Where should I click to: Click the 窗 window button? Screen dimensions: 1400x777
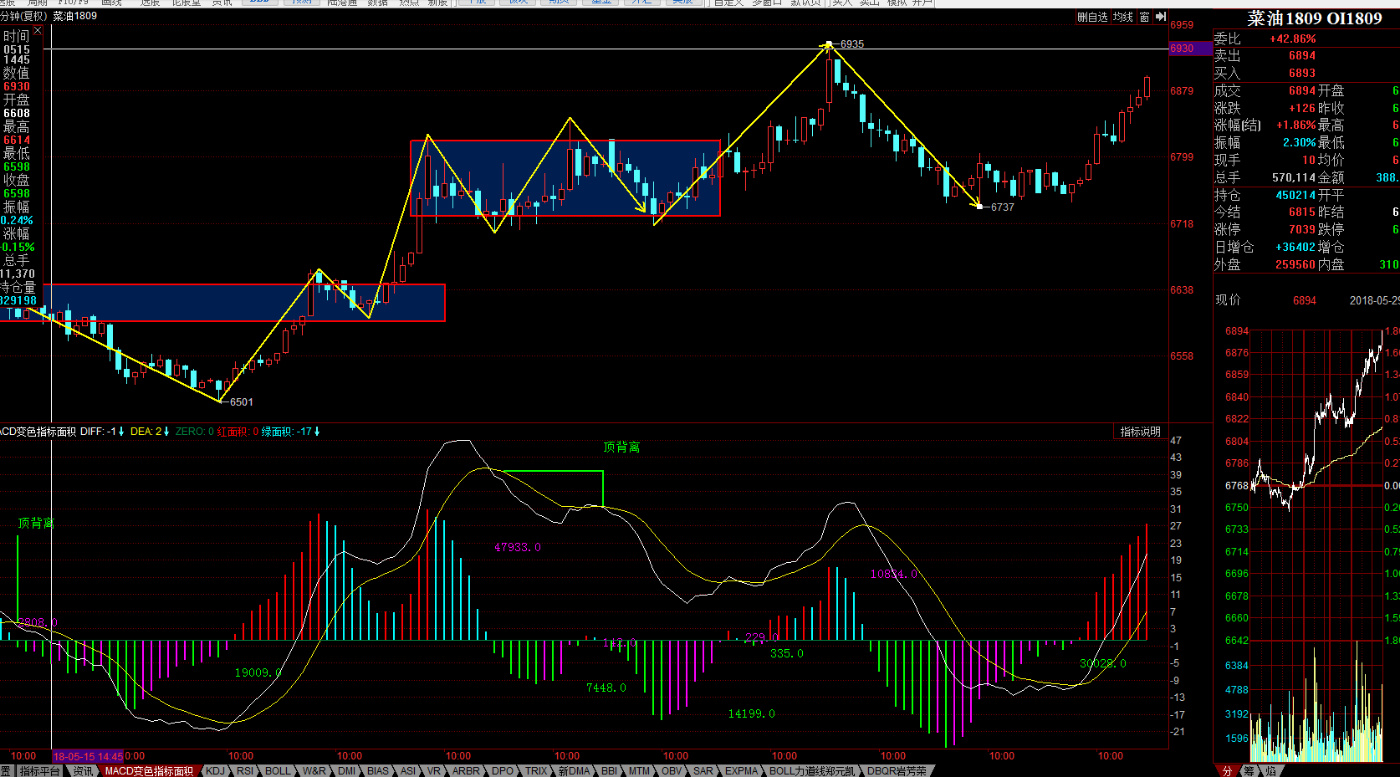1144,17
